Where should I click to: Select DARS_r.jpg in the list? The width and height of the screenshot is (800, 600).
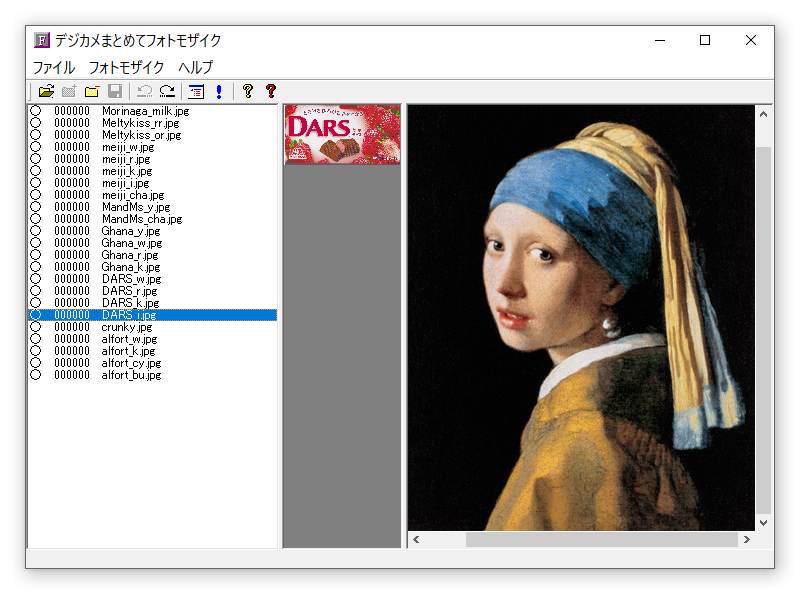click(x=153, y=291)
